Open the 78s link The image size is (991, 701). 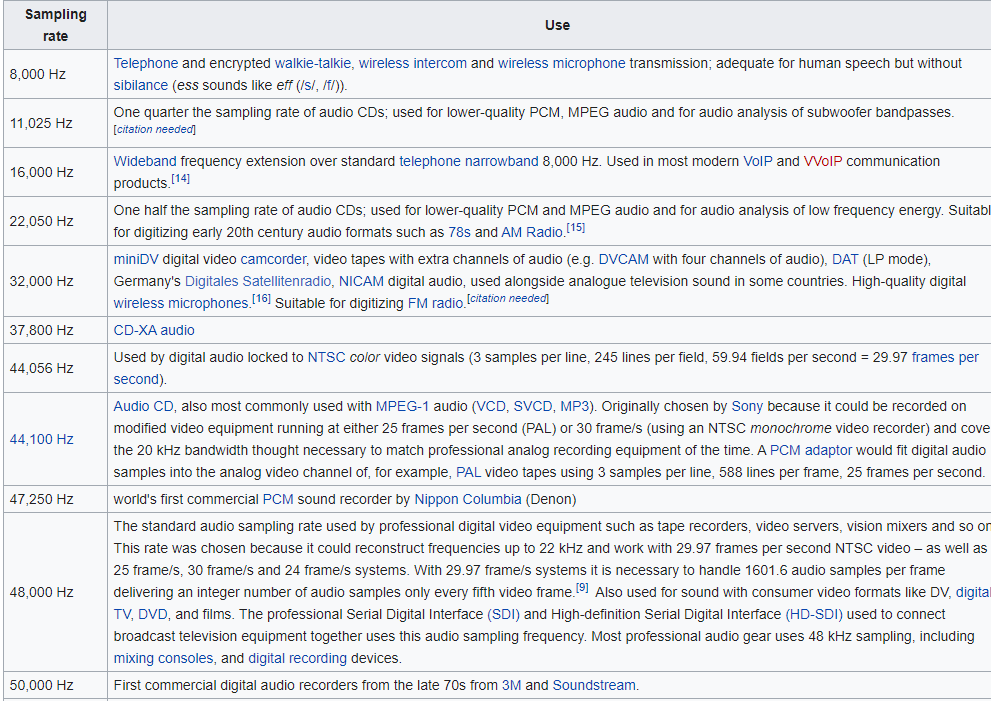pos(459,233)
